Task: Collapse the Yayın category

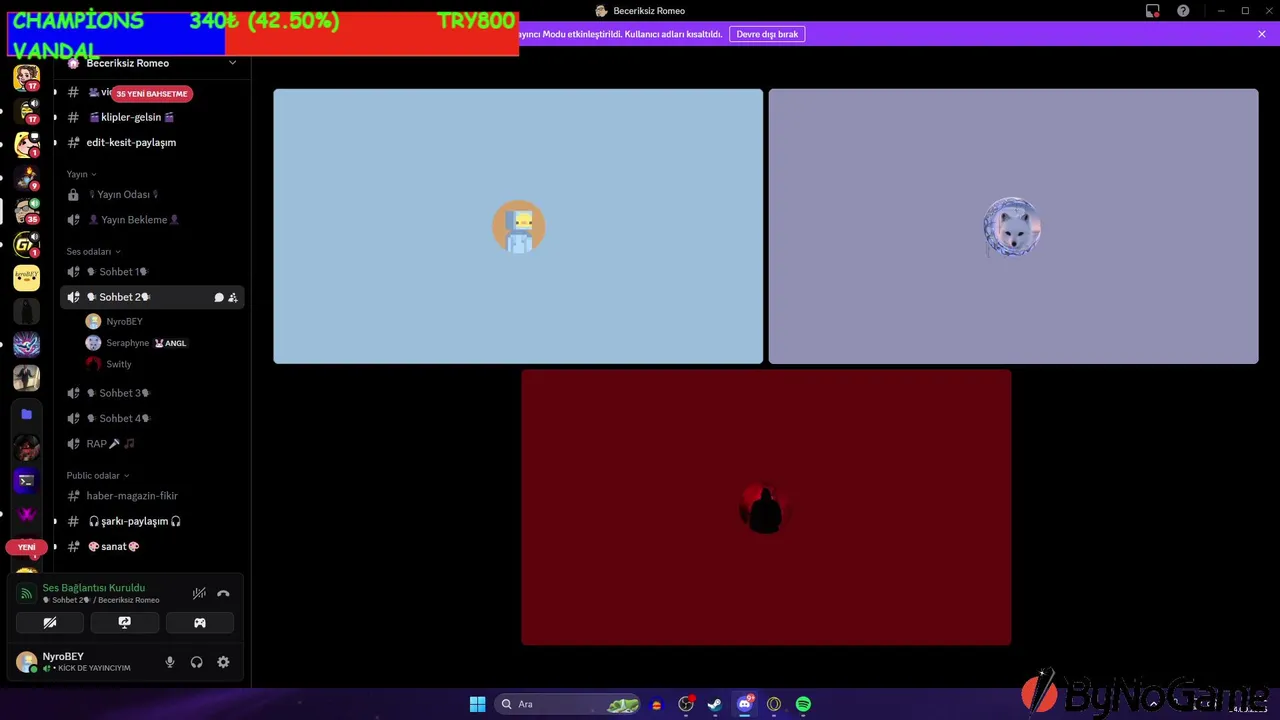Action: click(82, 174)
